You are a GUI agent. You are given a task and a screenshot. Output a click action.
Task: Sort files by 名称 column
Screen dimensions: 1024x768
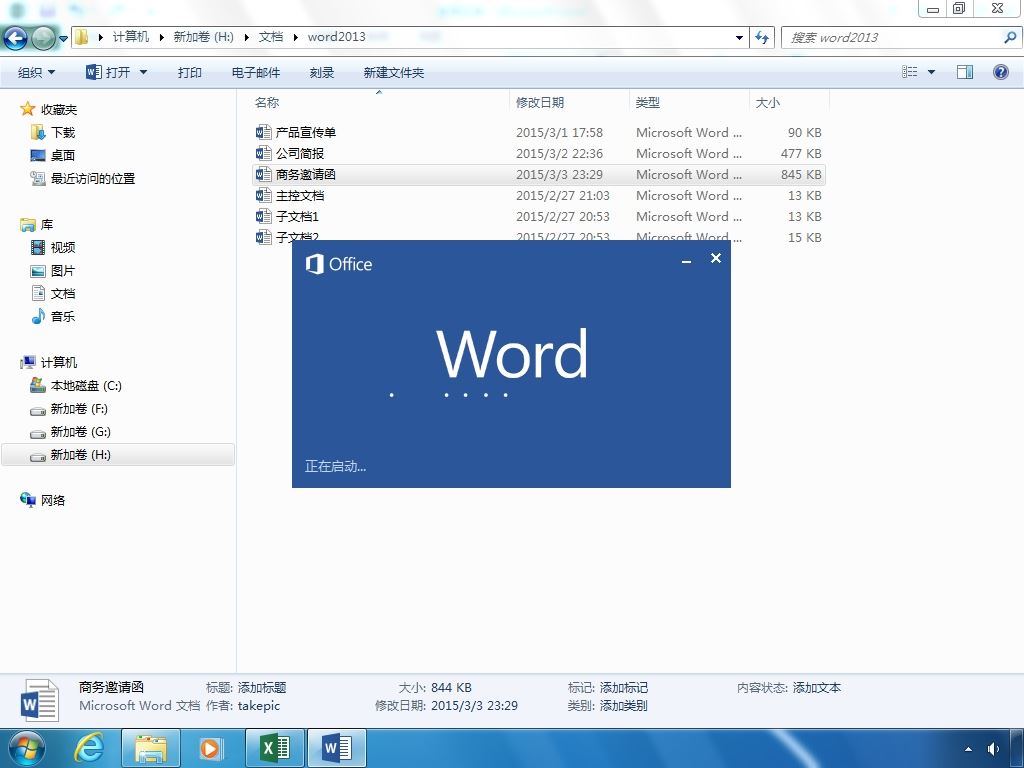[x=267, y=103]
